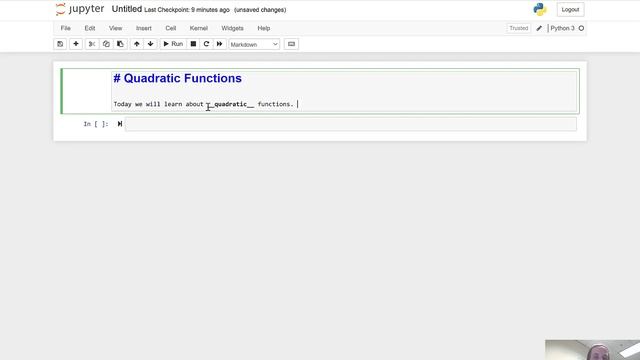Image resolution: width=640 pixels, height=360 pixels.
Task: Open the Widgets menu
Action: click(232, 28)
